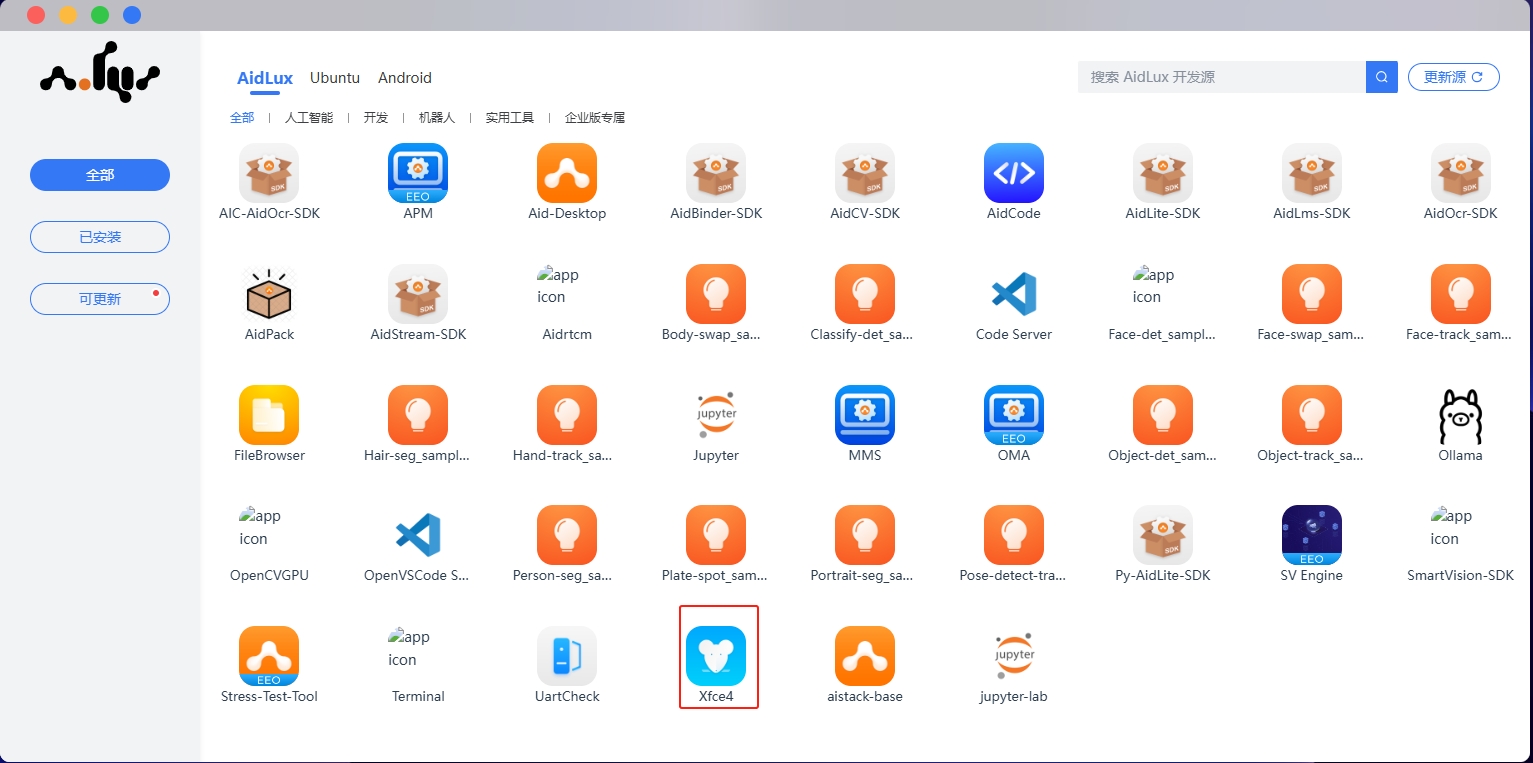The image size is (1533, 763).
Task: Switch to the Ubuntu source tab
Action: point(335,78)
